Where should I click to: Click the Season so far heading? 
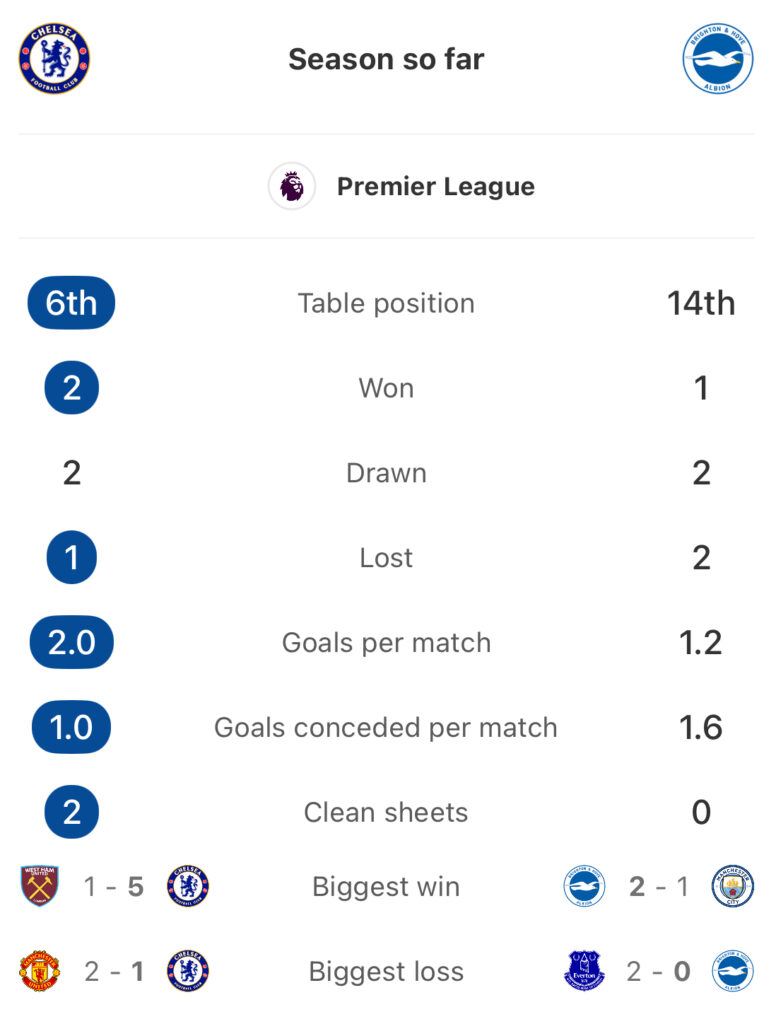(387, 59)
